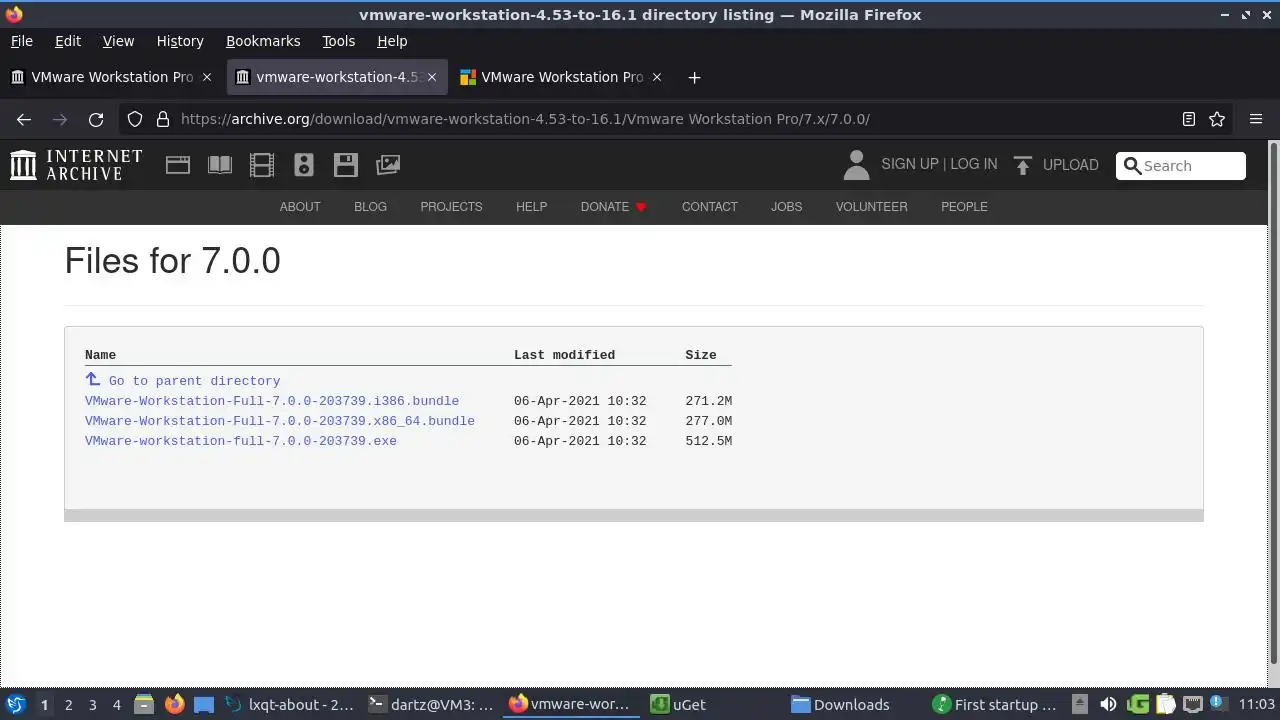
Task: Toggle reader view icon
Action: [1189, 119]
